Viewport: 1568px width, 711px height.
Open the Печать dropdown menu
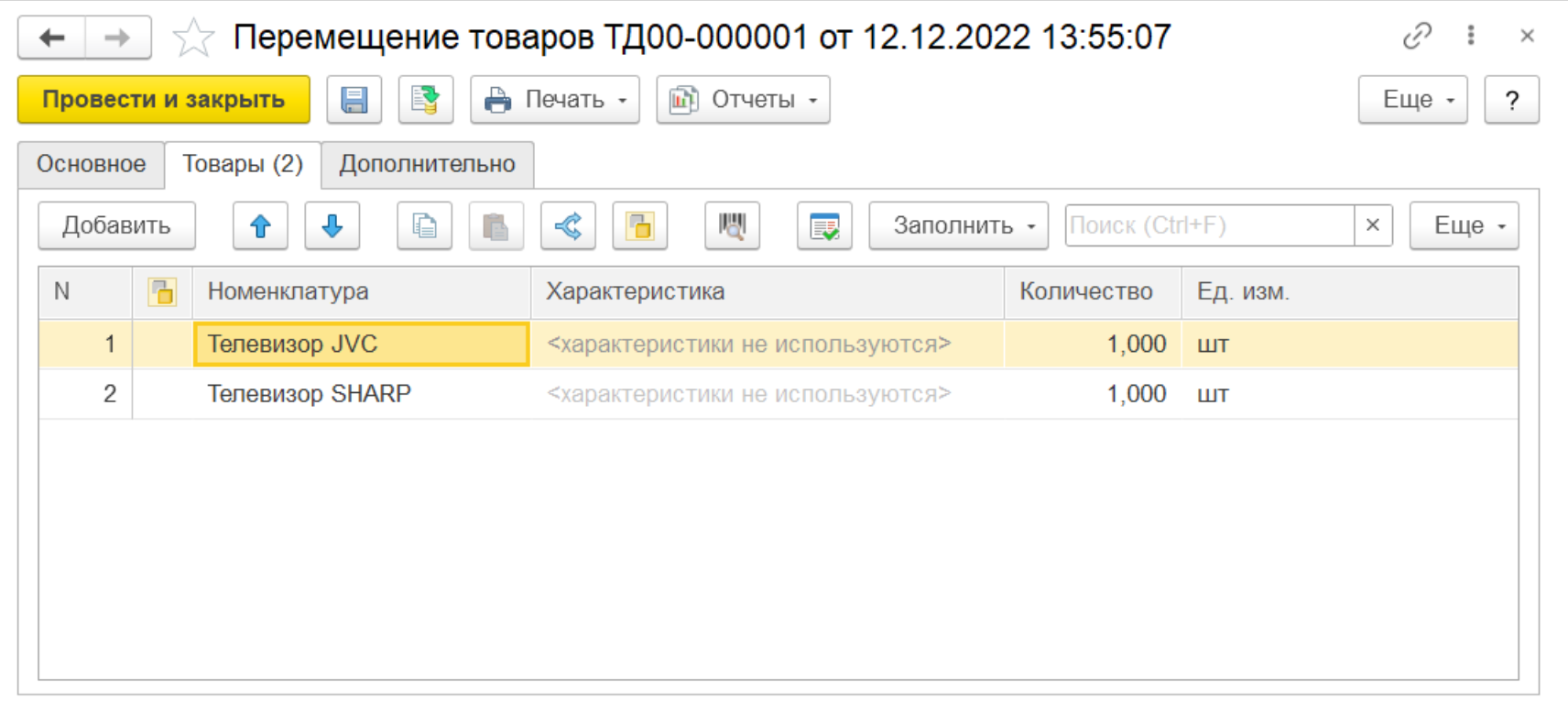click(554, 100)
